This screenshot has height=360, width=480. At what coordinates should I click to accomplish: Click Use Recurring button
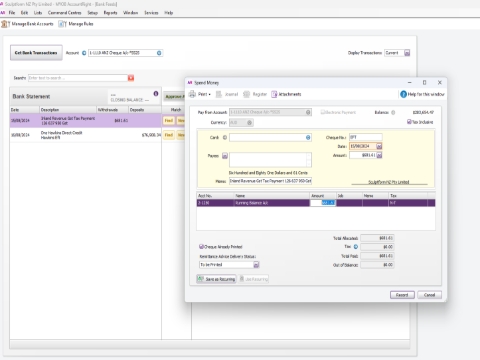pos(254,279)
